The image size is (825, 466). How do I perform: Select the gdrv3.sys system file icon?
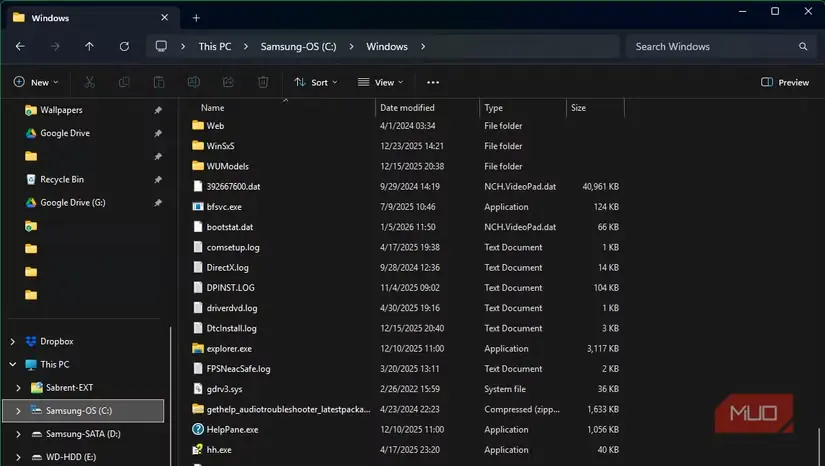point(198,389)
